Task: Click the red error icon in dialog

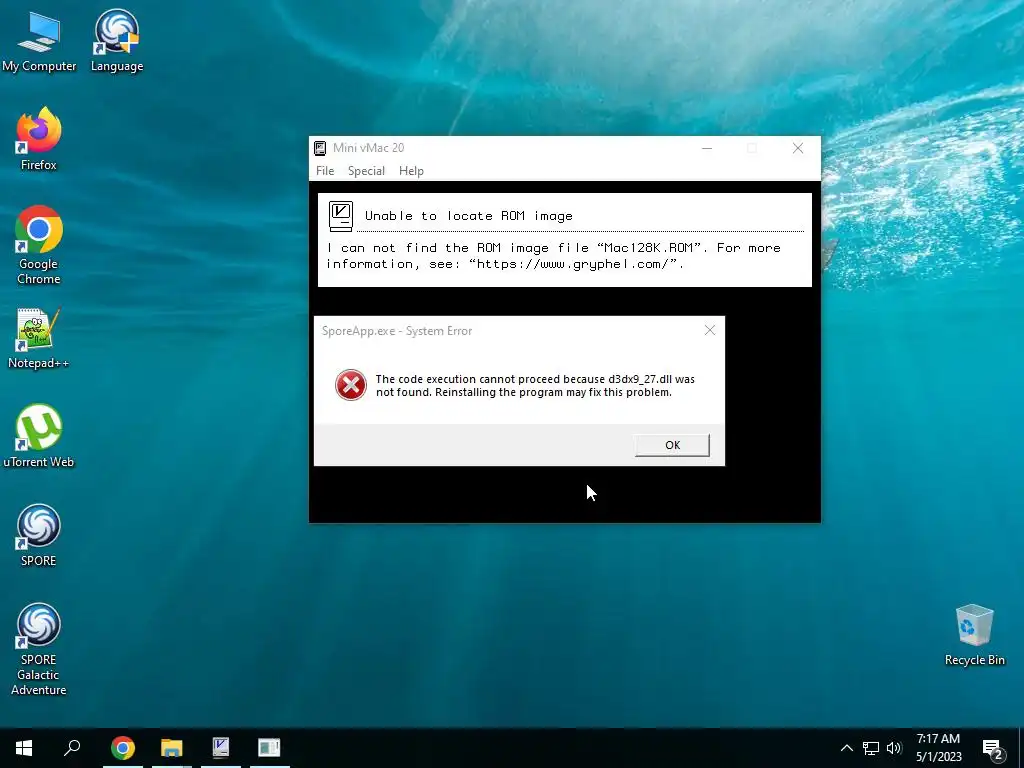Action: (x=351, y=385)
